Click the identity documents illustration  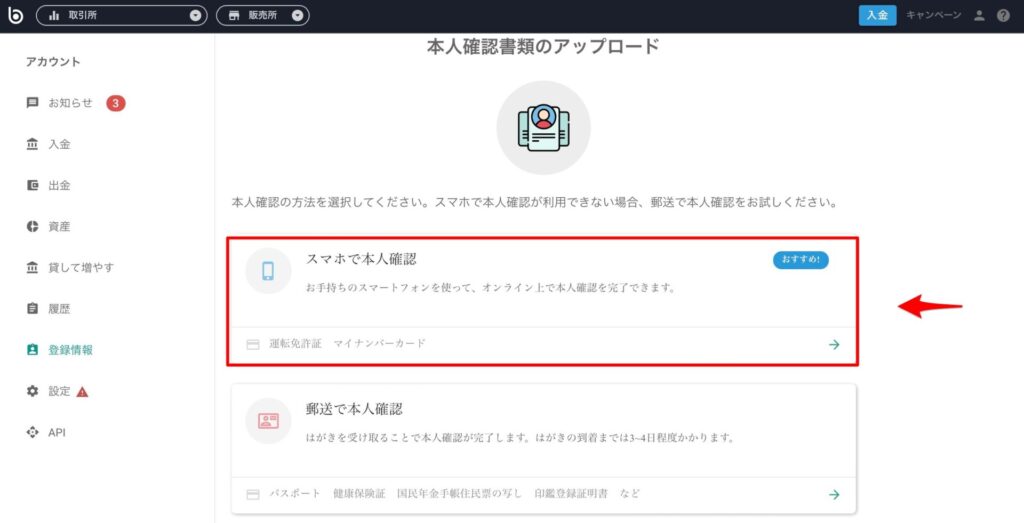(543, 128)
